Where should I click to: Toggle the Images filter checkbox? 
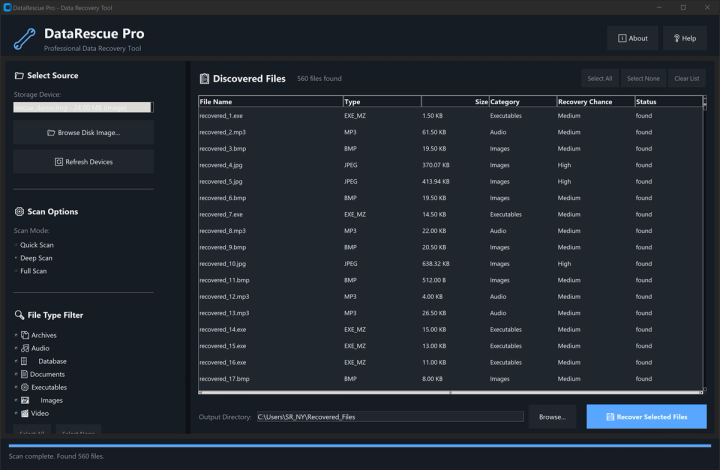16,400
